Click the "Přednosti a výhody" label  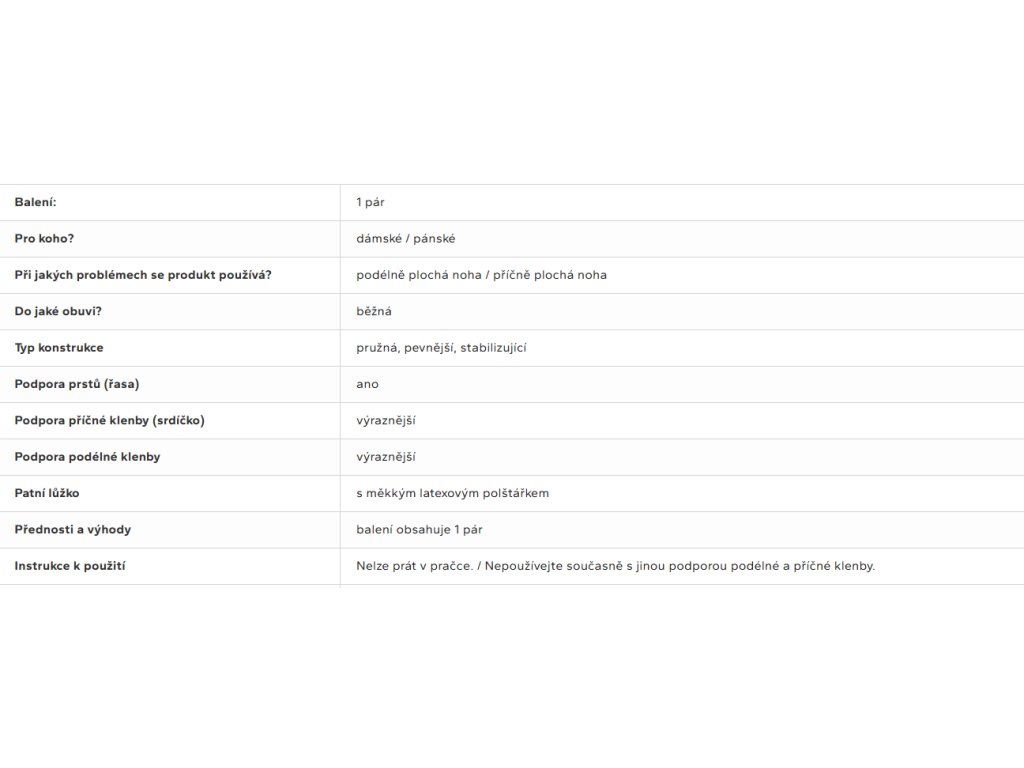pyautogui.click(x=72, y=529)
